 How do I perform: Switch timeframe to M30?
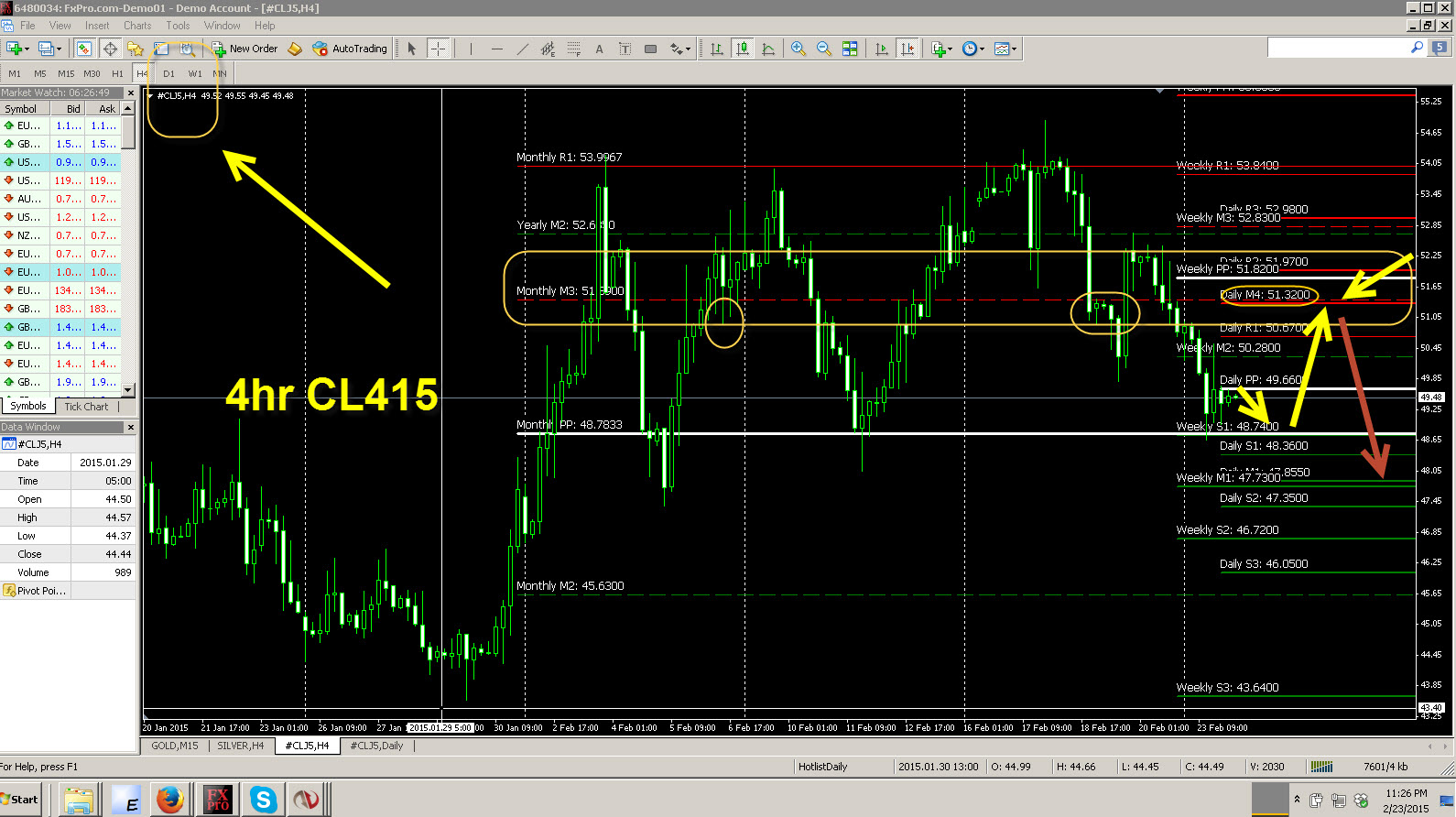tap(92, 73)
